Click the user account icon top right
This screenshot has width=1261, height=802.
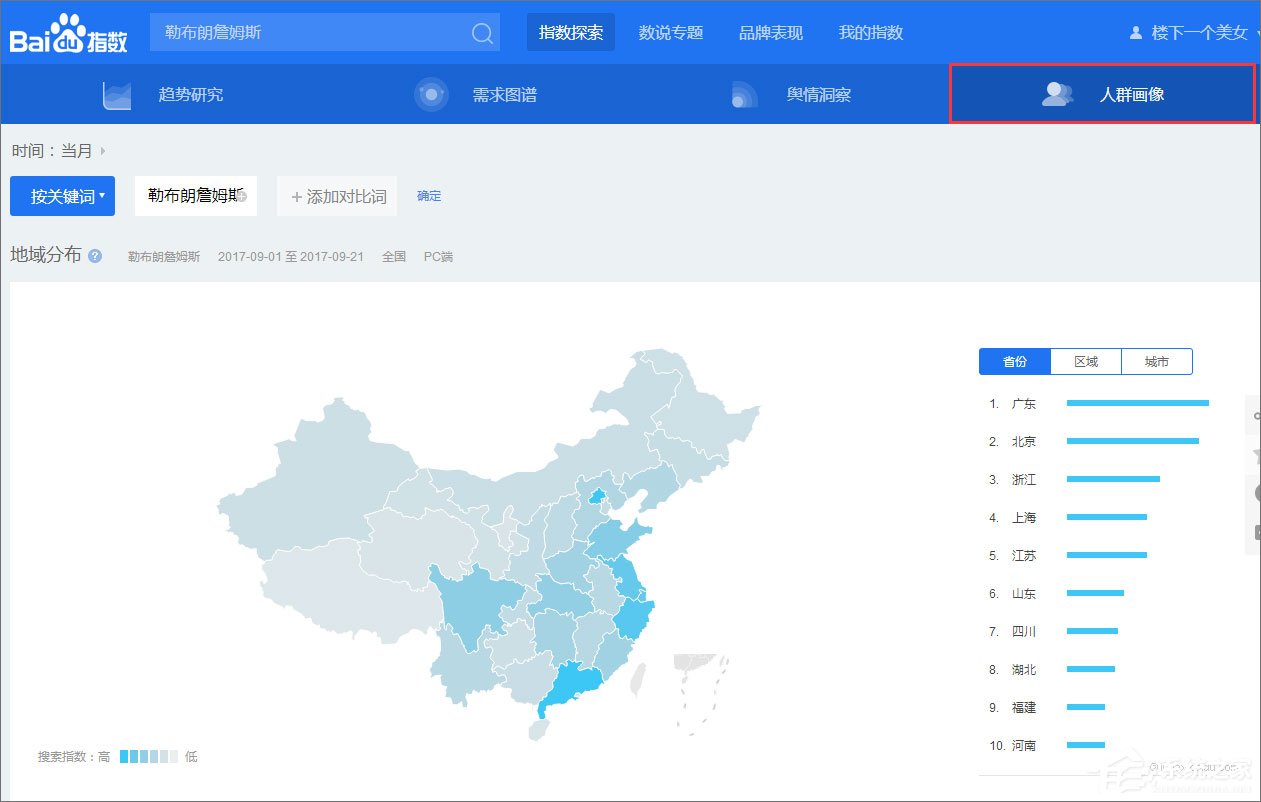point(1136,31)
